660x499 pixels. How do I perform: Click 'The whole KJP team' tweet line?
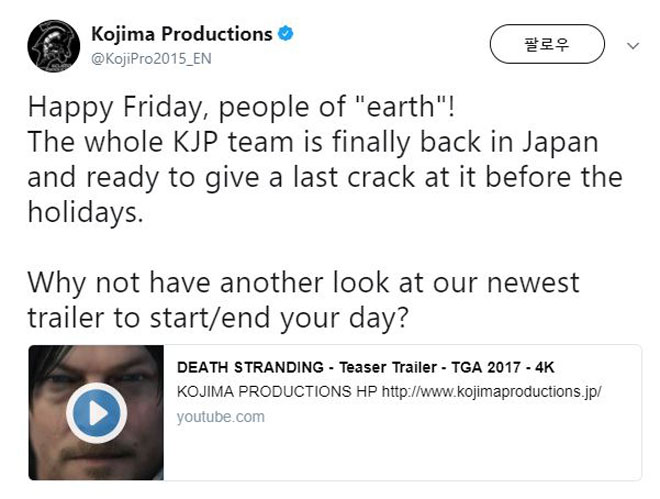[313, 142]
